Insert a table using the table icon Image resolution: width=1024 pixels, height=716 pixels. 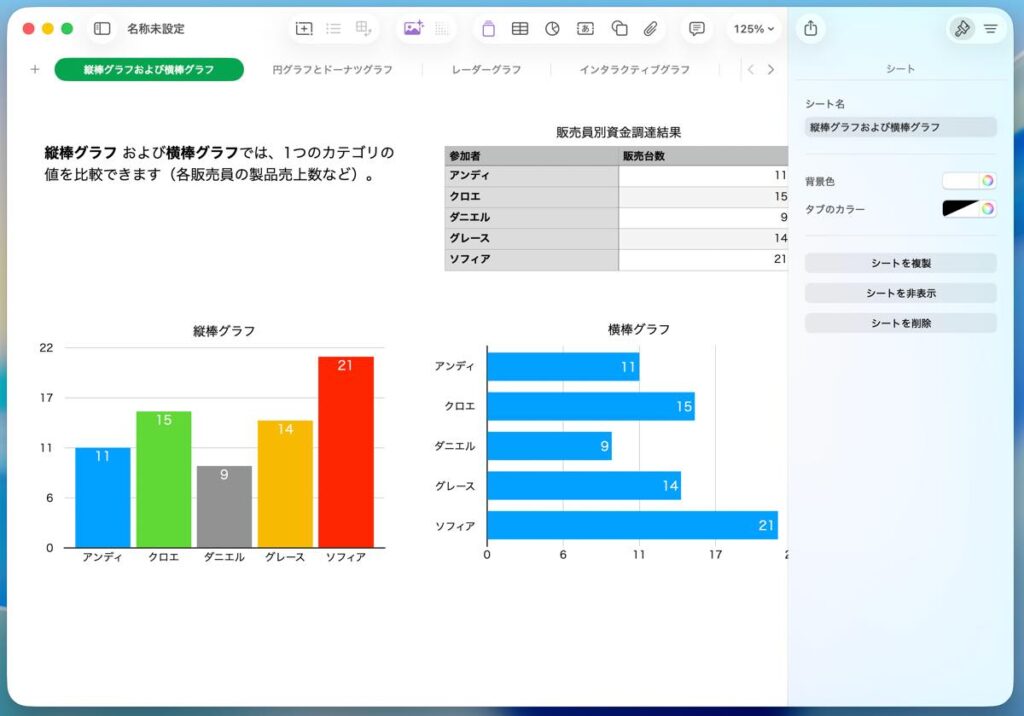coord(520,29)
